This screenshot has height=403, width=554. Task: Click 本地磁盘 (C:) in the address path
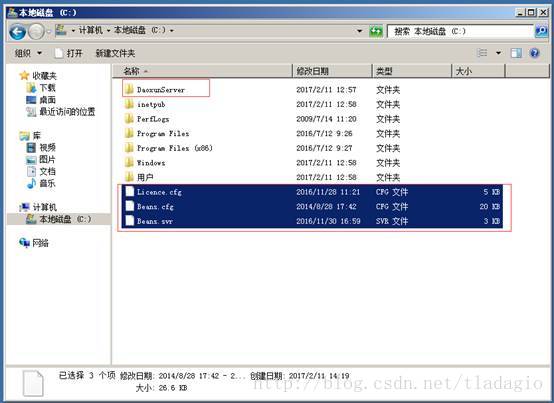(140, 30)
